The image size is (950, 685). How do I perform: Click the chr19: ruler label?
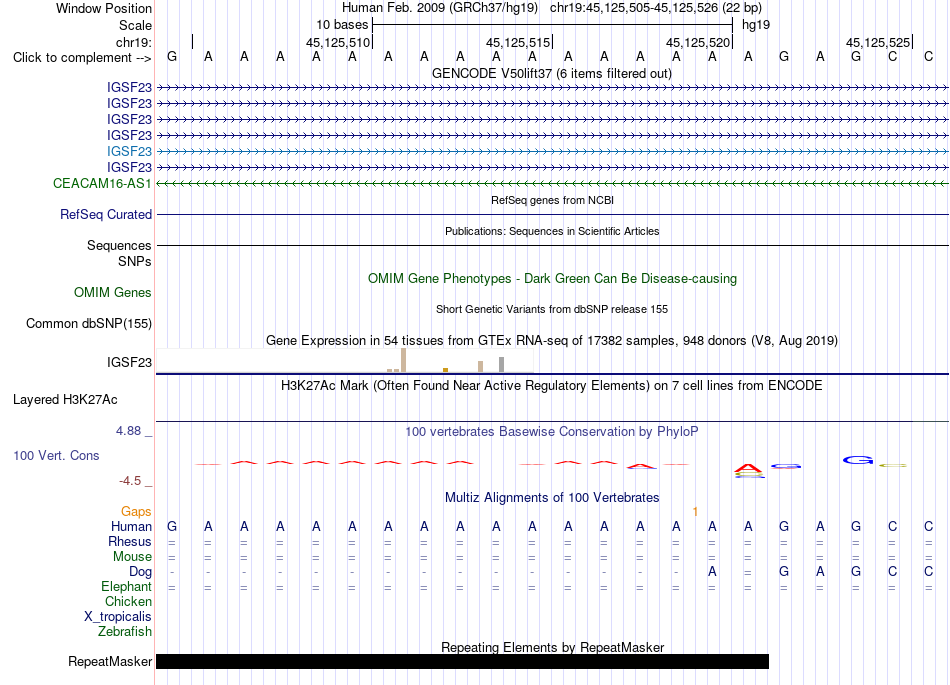point(134,42)
